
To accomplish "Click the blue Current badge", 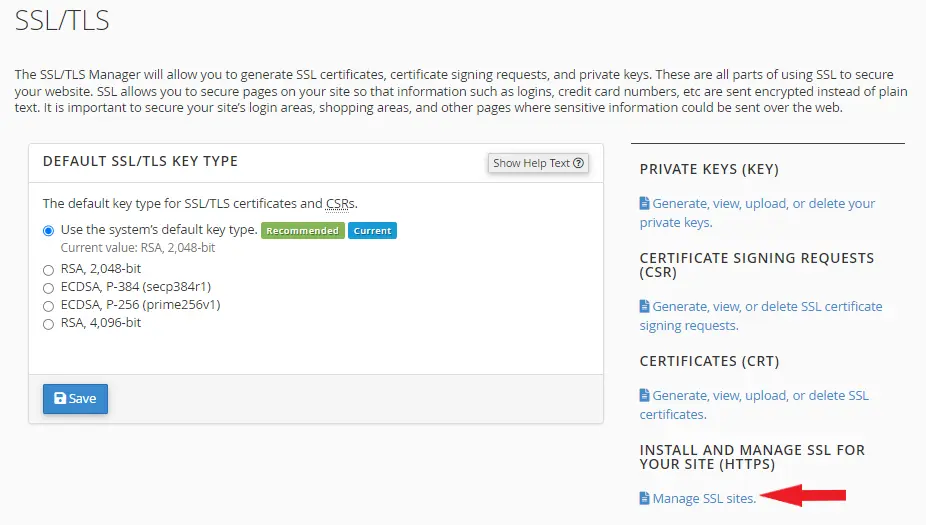I will tap(372, 230).
